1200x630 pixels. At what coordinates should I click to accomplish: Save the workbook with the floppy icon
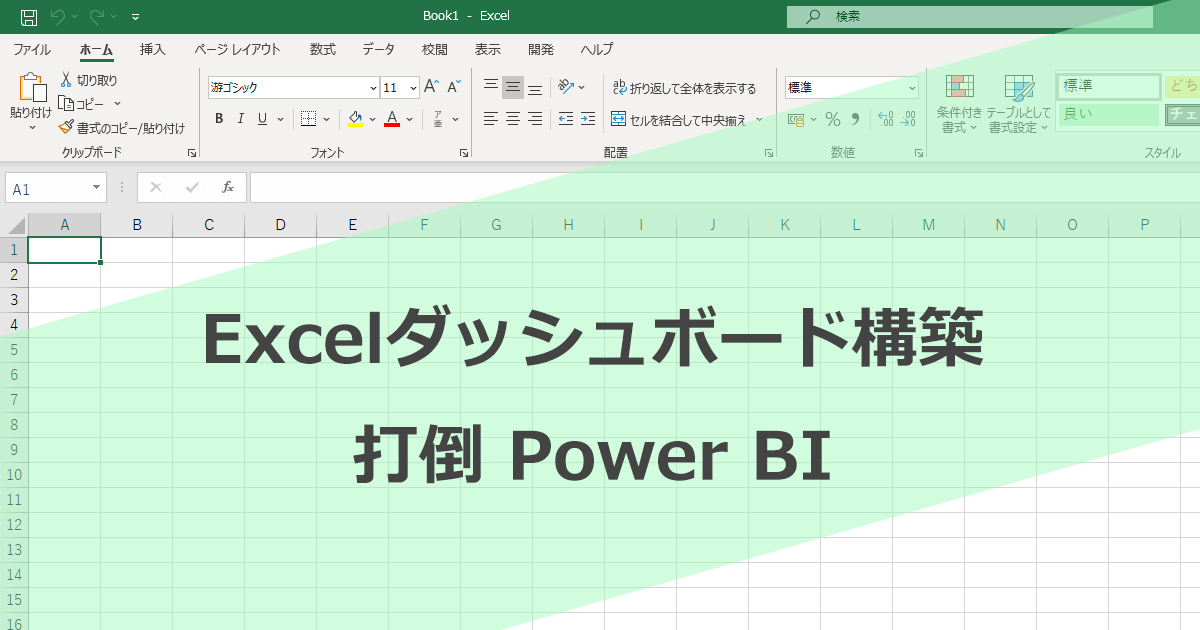tap(29, 16)
